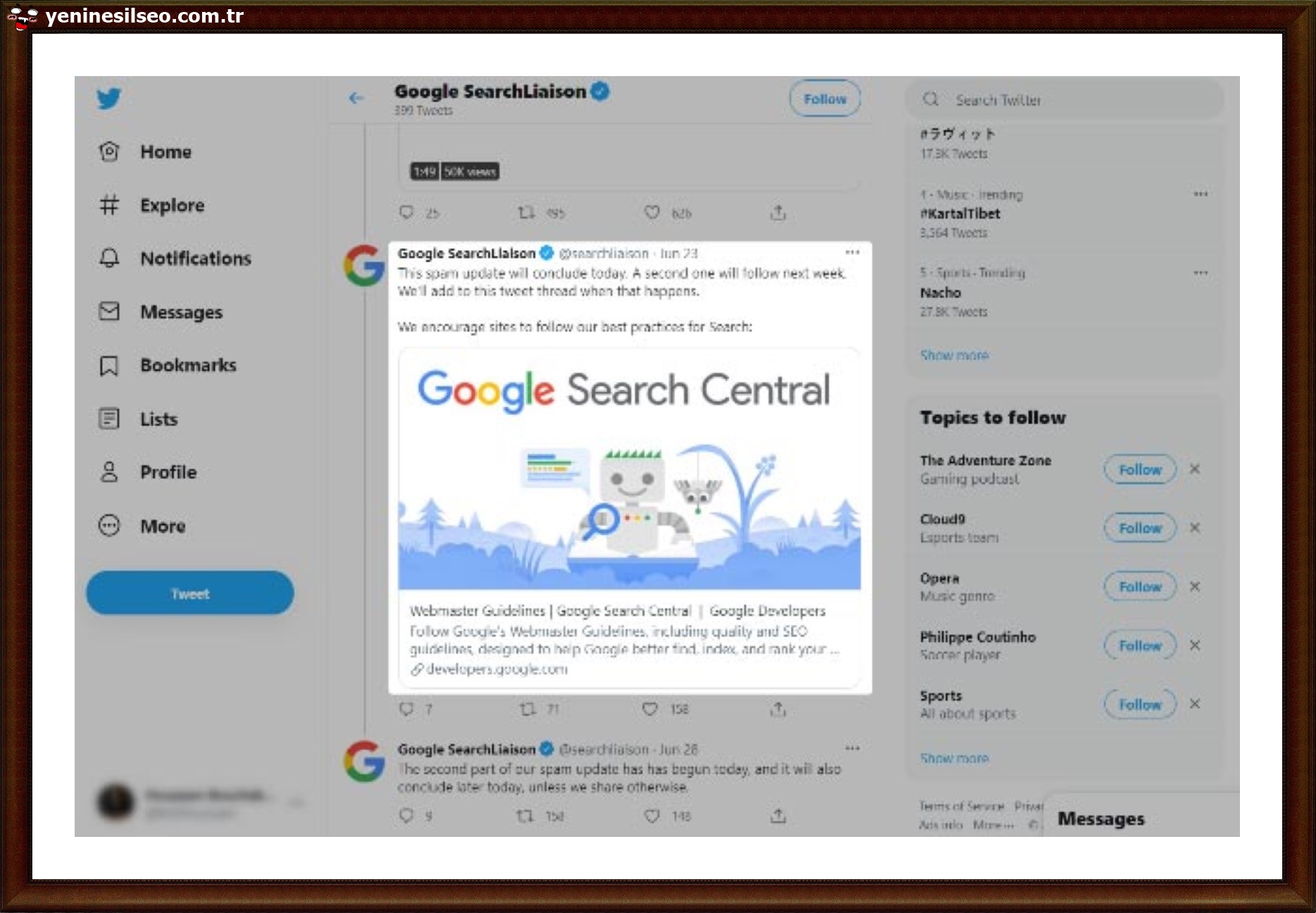1316x913 pixels.
Task: Open Home from the sidebar
Action: coord(145,151)
